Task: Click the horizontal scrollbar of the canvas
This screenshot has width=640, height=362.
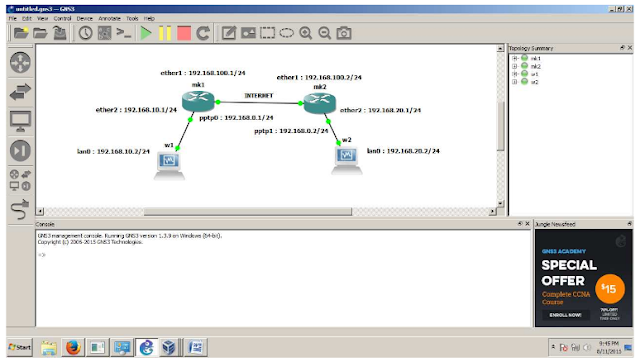Action: tap(248, 211)
